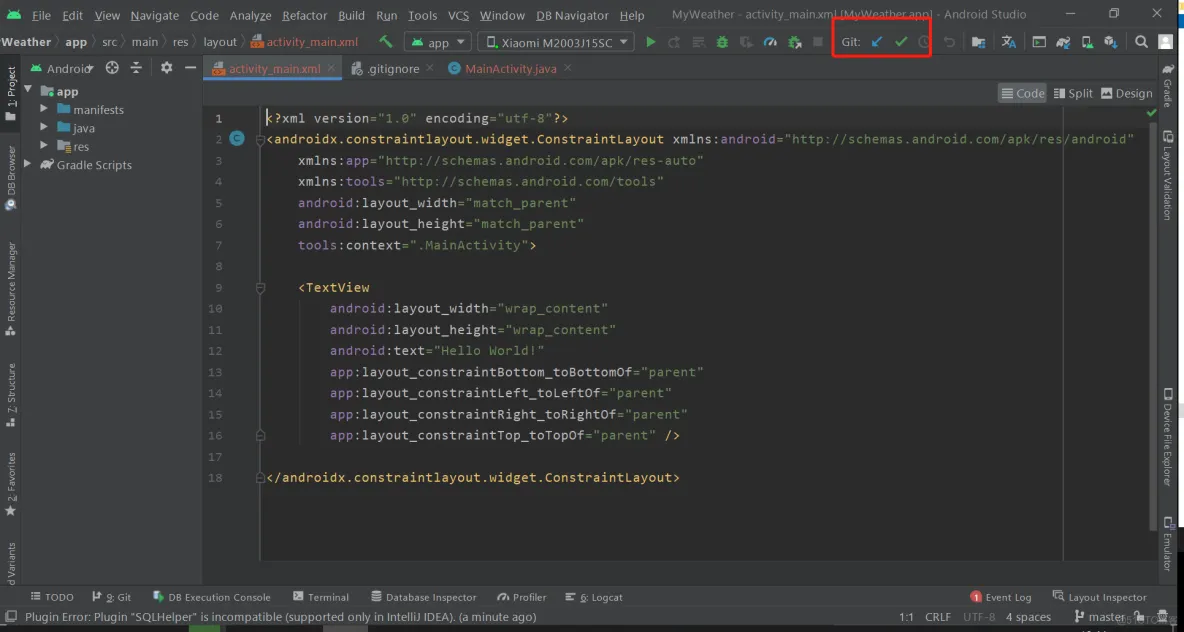Viewport: 1184px width, 632px height.
Task: Open the Terminal tool window
Action: point(321,597)
